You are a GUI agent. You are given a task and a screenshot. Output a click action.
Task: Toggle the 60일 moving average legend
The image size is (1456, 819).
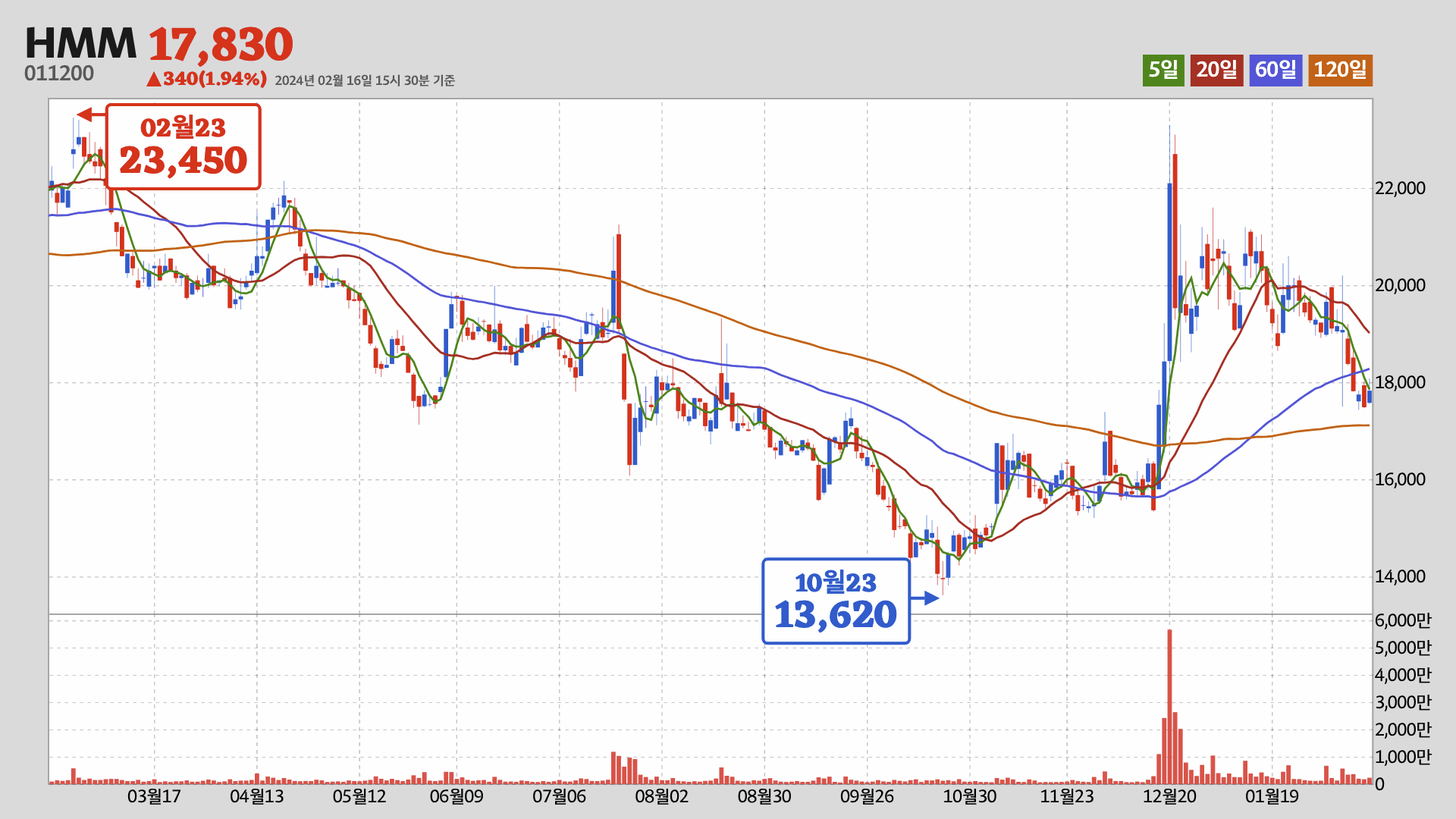tap(1276, 70)
